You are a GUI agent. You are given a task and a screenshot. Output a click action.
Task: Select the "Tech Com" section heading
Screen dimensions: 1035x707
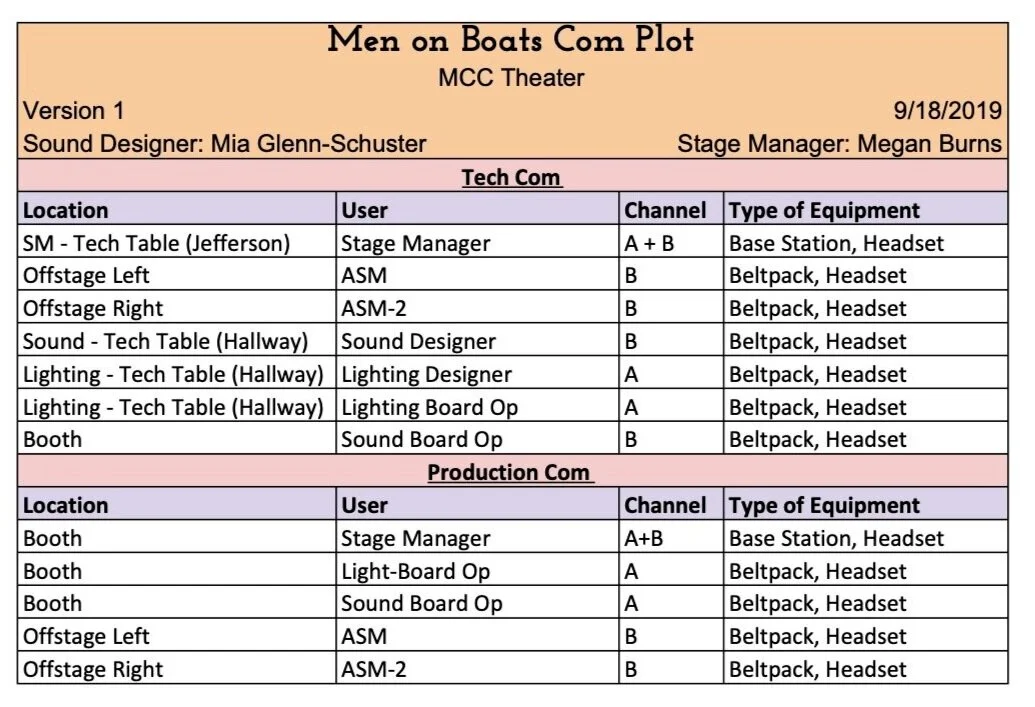click(x=511, y=178)
